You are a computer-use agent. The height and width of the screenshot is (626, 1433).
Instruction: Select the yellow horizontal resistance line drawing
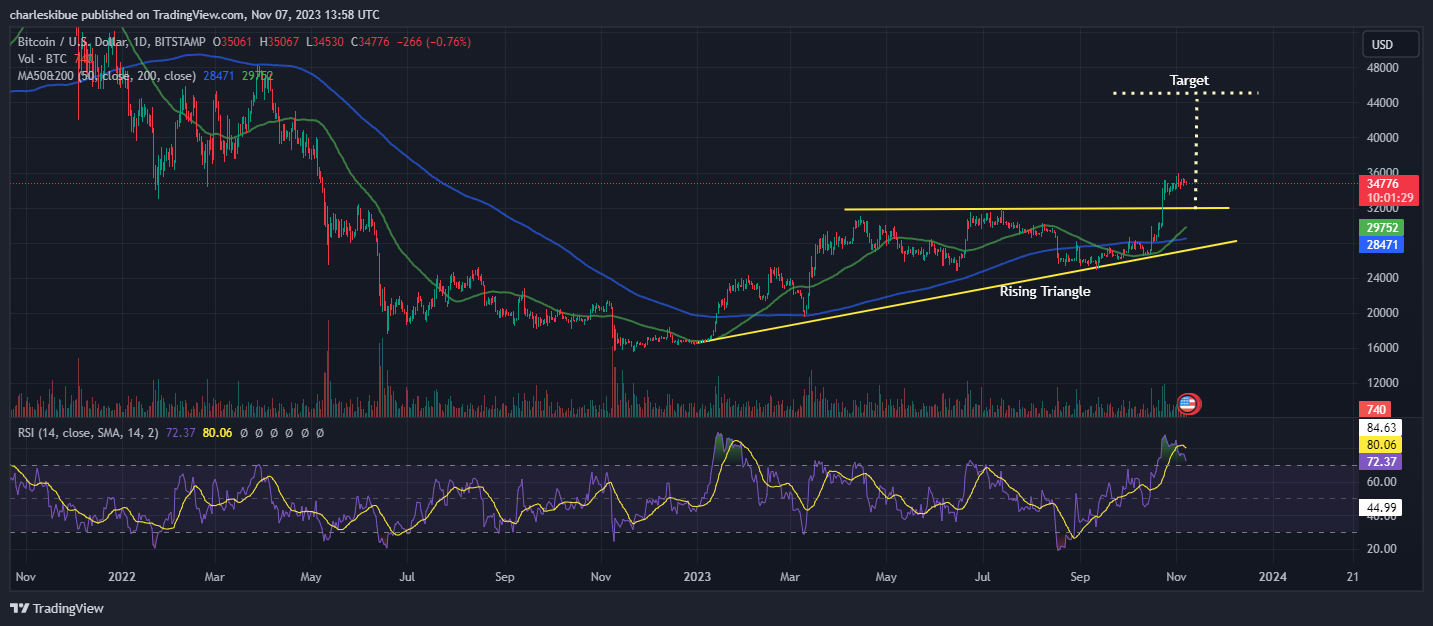click(1036, 209)
